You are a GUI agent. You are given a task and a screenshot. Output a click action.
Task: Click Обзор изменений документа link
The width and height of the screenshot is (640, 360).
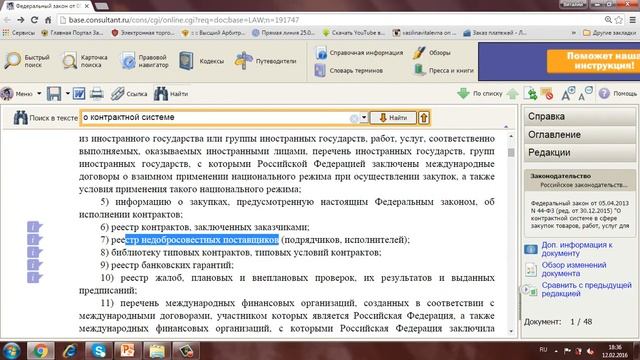(x=574, y=269)
